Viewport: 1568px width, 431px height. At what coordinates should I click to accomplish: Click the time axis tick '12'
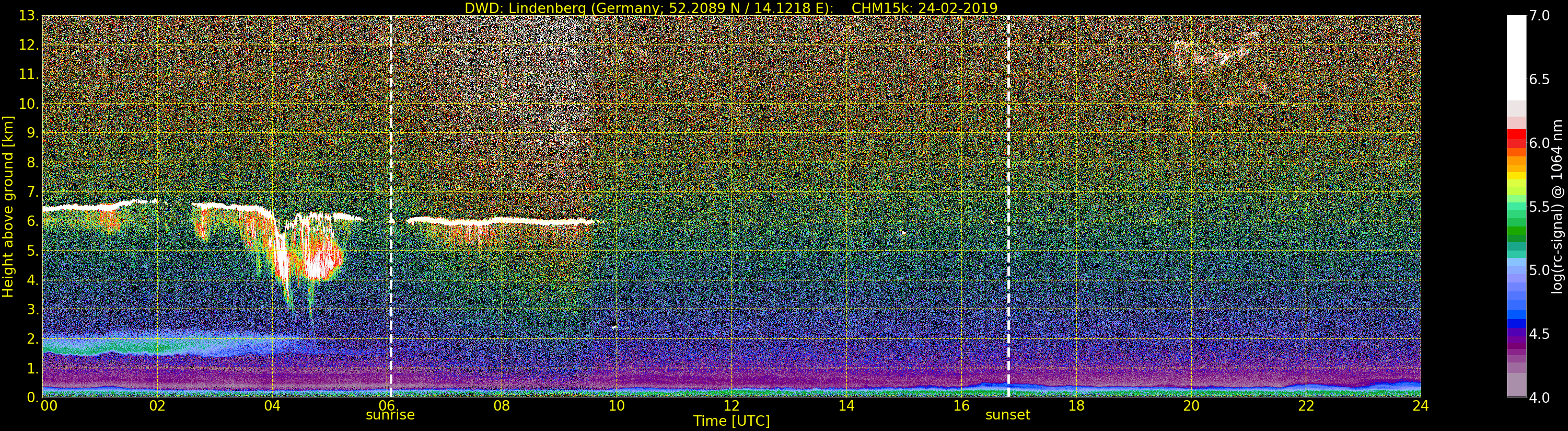click(731, 406)
